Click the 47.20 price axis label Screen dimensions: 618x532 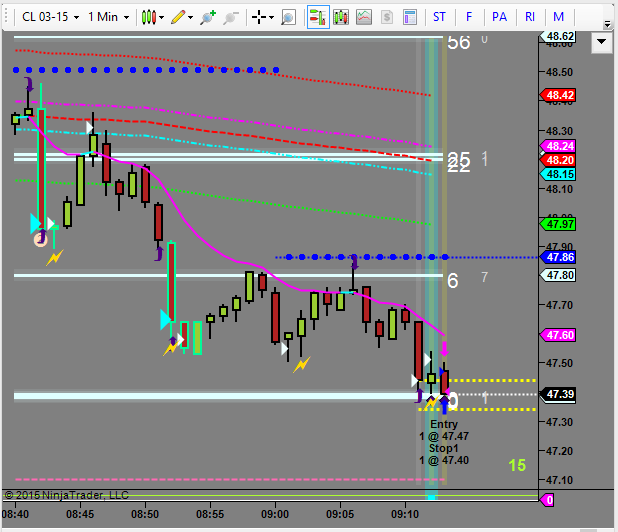coord(559,451)
